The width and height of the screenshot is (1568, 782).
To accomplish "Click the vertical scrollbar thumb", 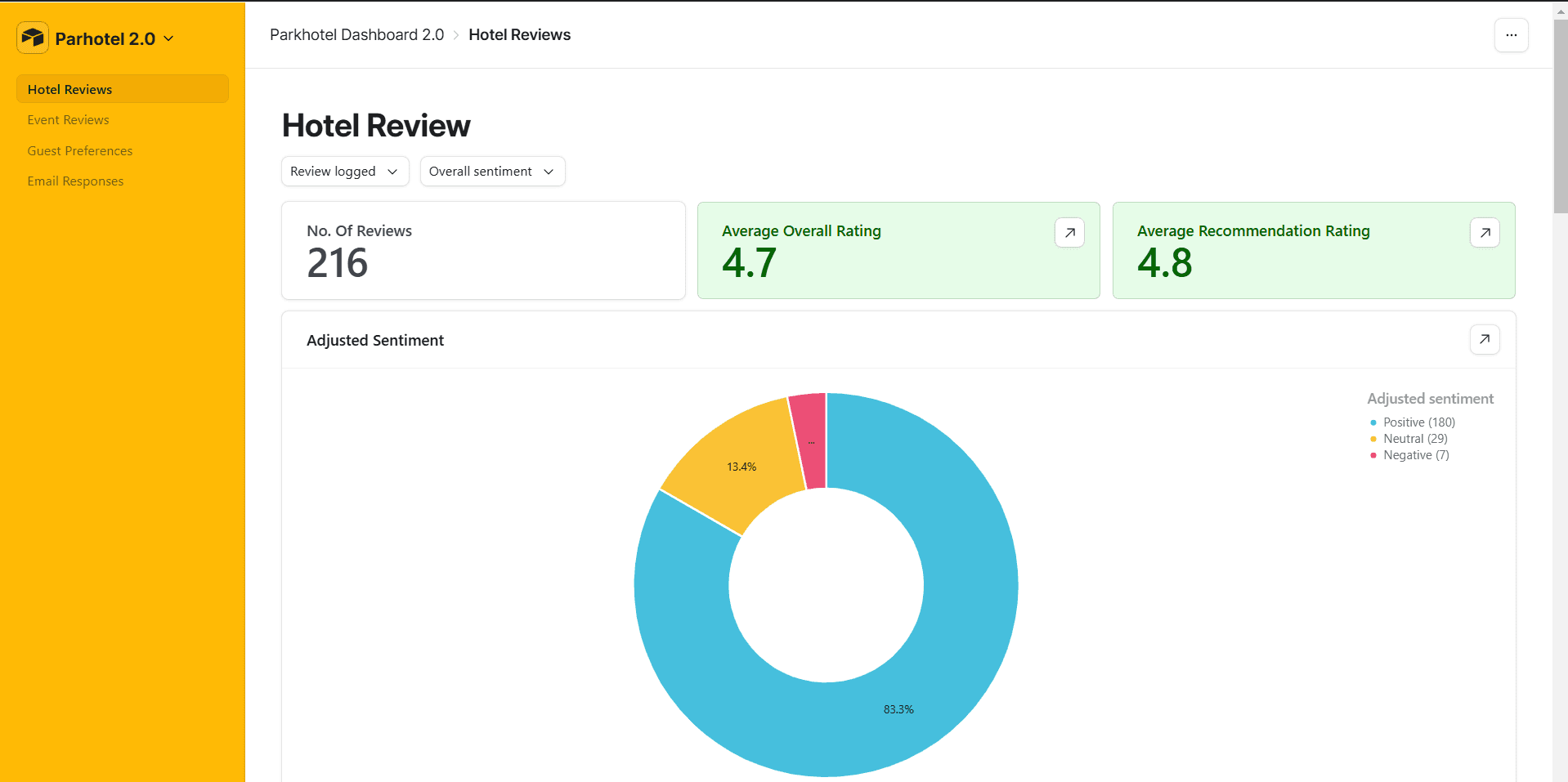I will (1560, 116).
